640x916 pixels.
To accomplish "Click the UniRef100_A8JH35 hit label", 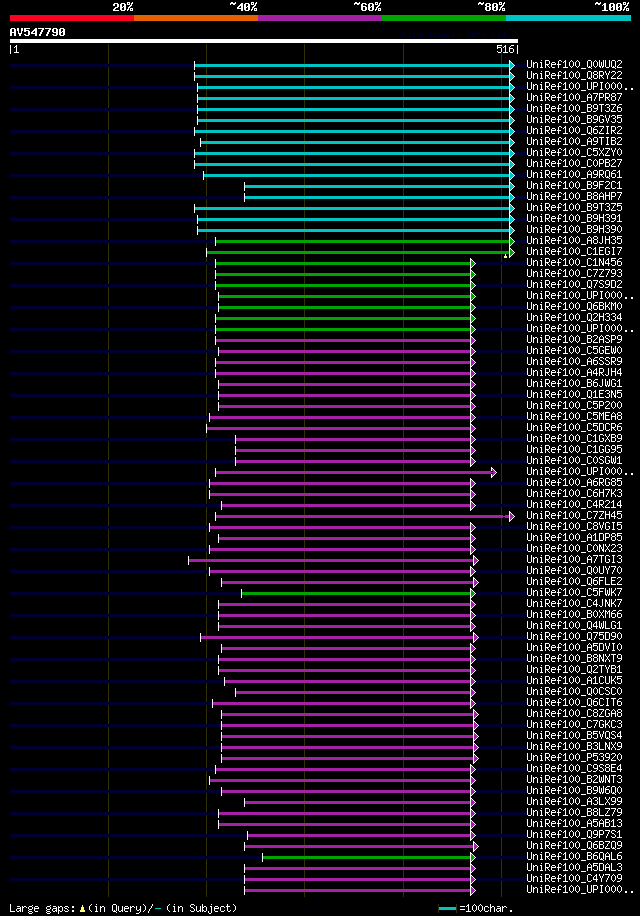I will [x=574, y=240].
